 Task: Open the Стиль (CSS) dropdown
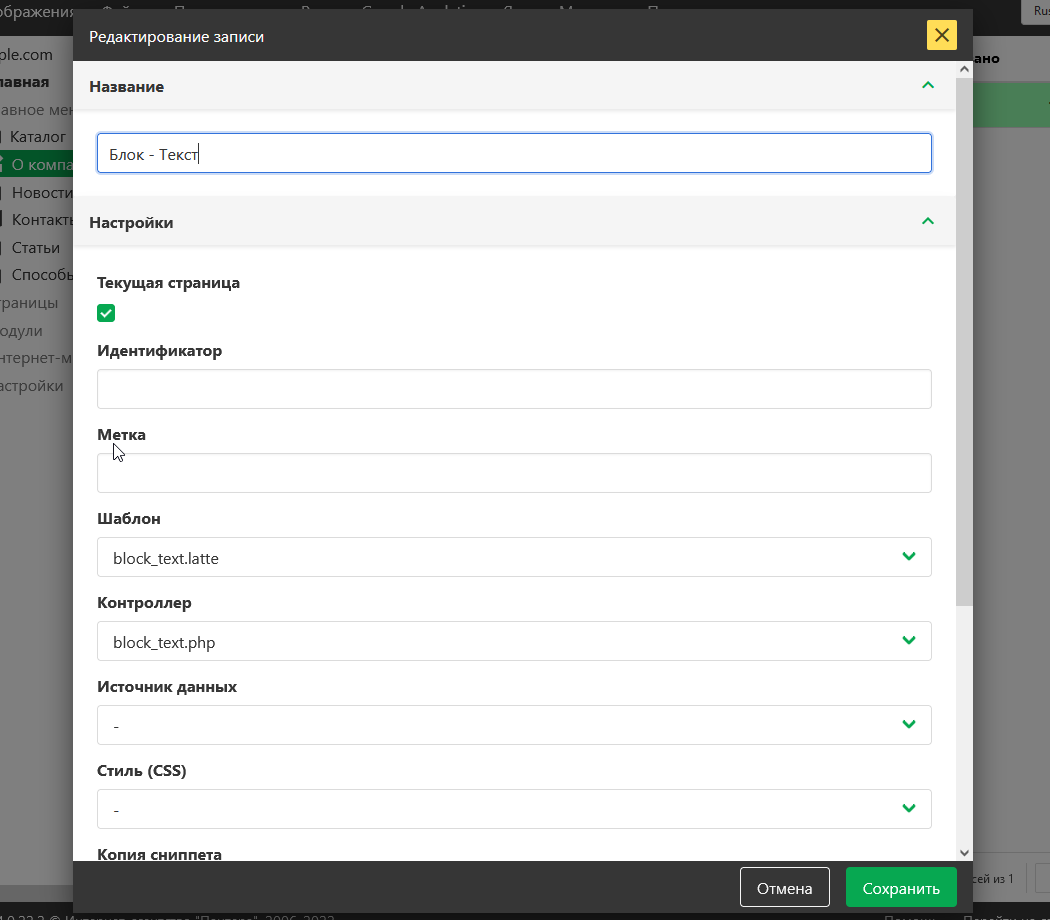514,809
